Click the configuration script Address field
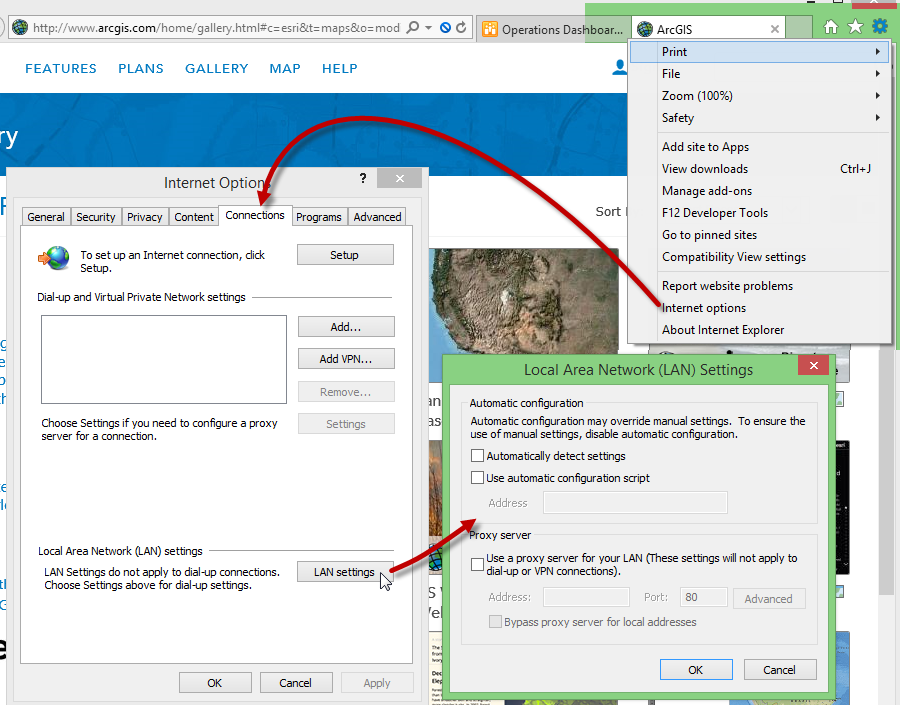This screenshot has height=705, width=900. (x=635, y=502)
